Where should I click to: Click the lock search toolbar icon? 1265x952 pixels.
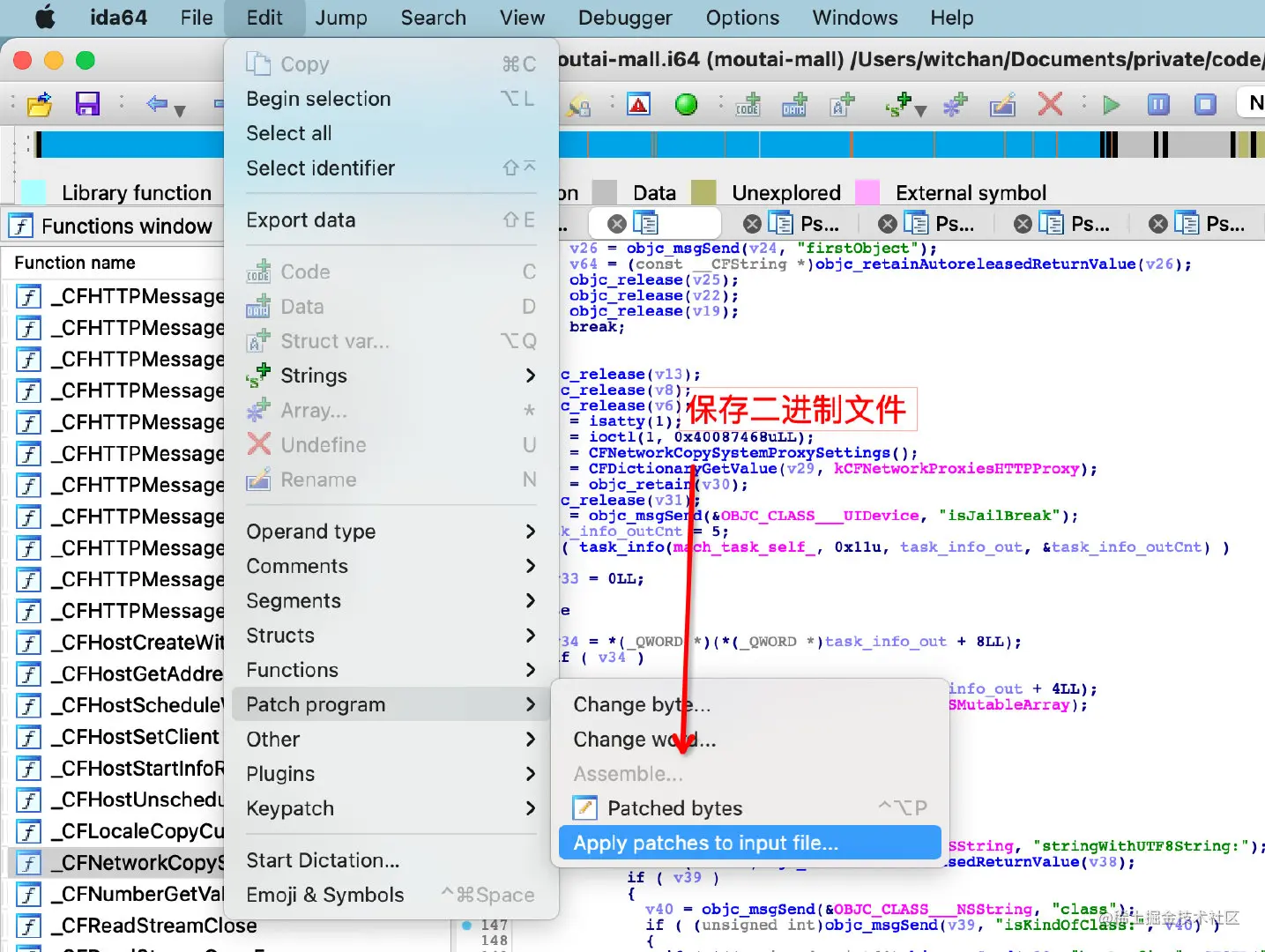click(578, 105)
